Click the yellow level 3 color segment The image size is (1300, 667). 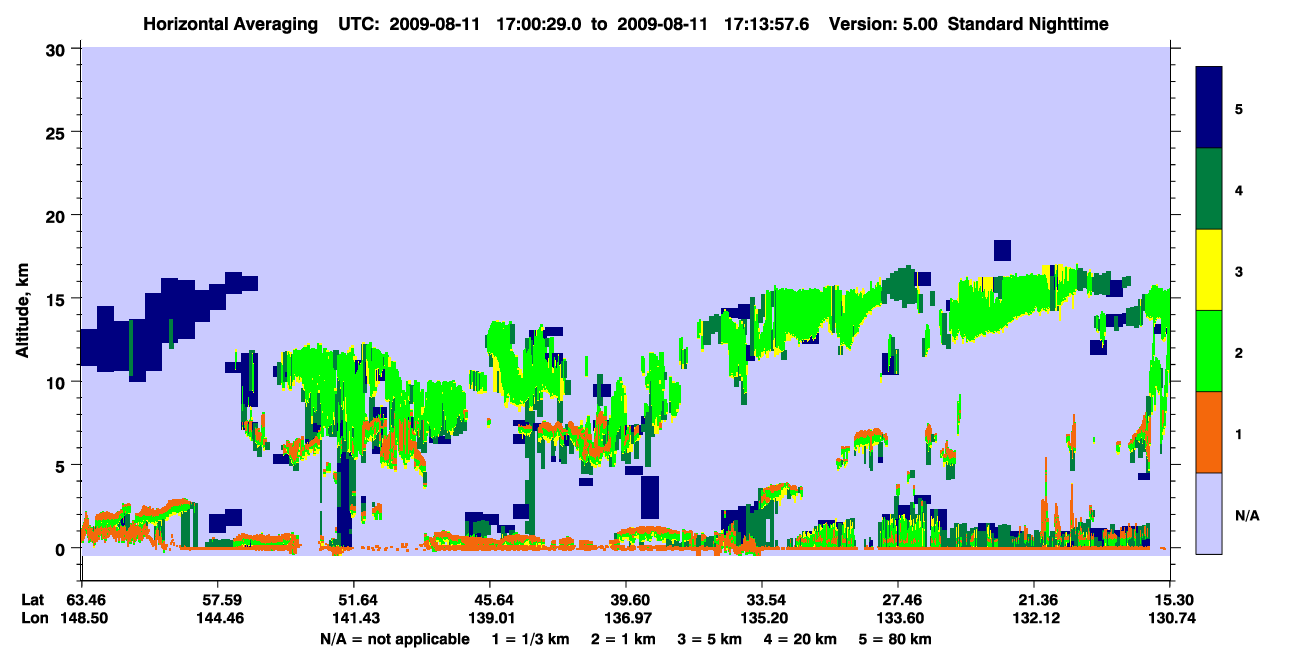point(1209,270)
